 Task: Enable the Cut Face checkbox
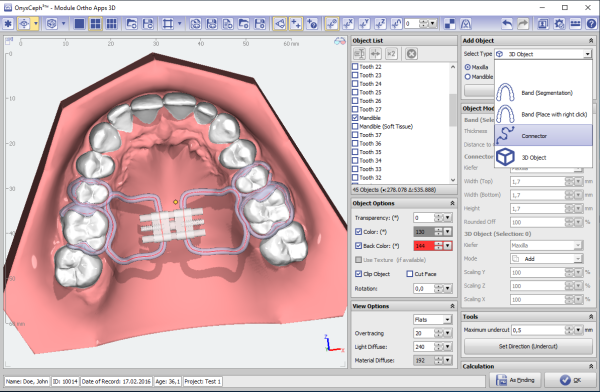click(410, 274)
